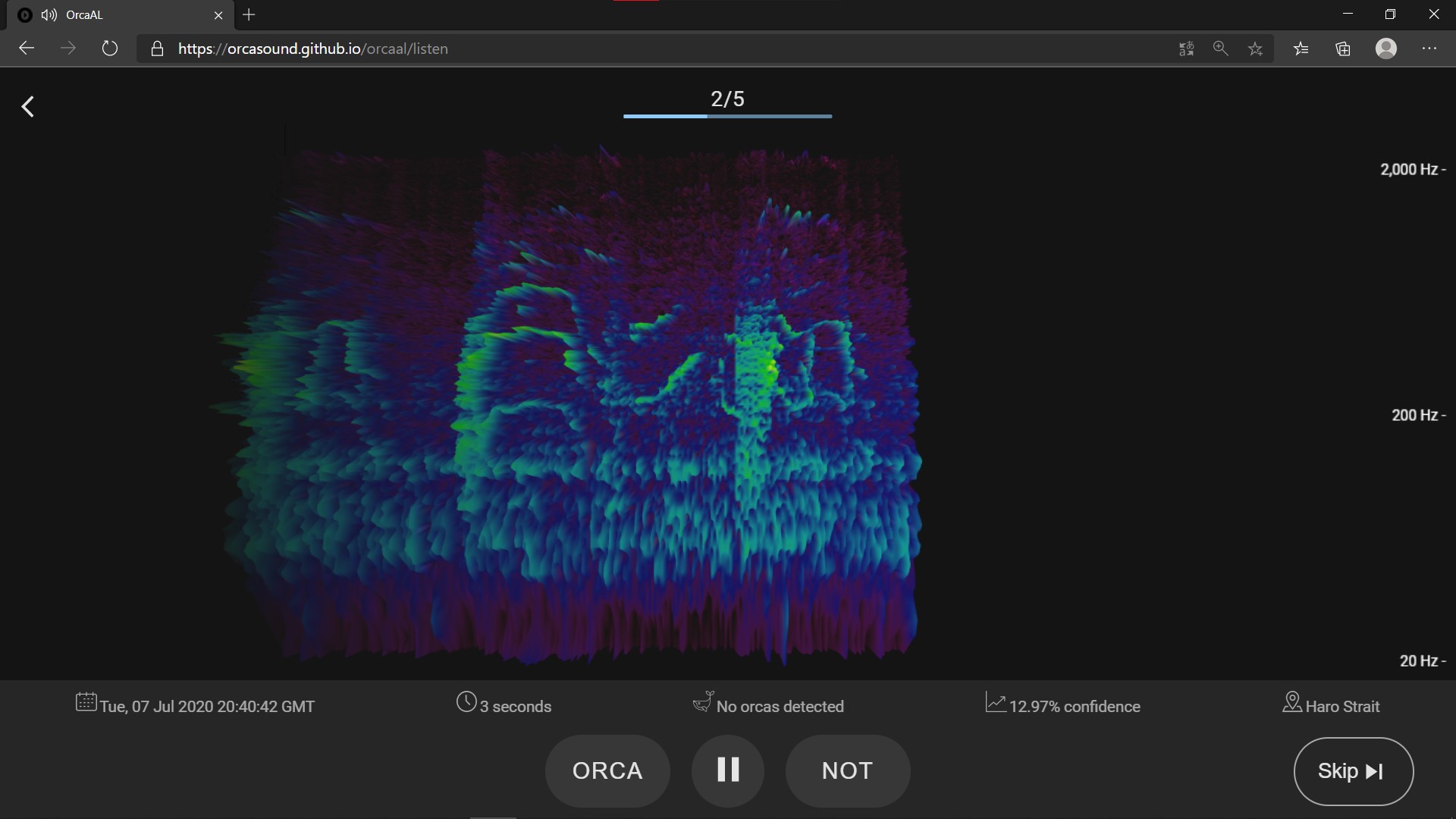Select the OrcaAL browser tab

pos(114,14)
